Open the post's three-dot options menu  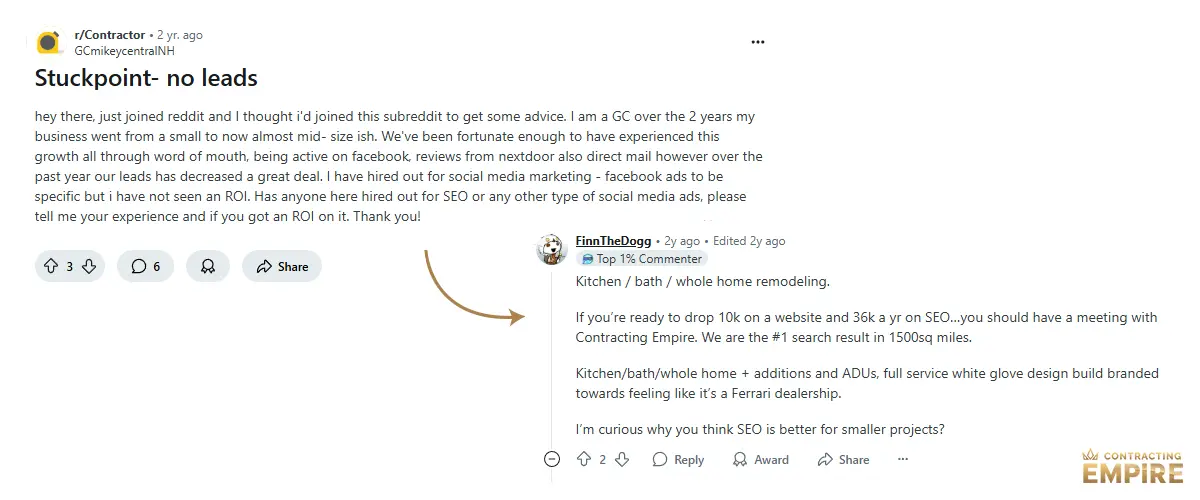point(758,42)
